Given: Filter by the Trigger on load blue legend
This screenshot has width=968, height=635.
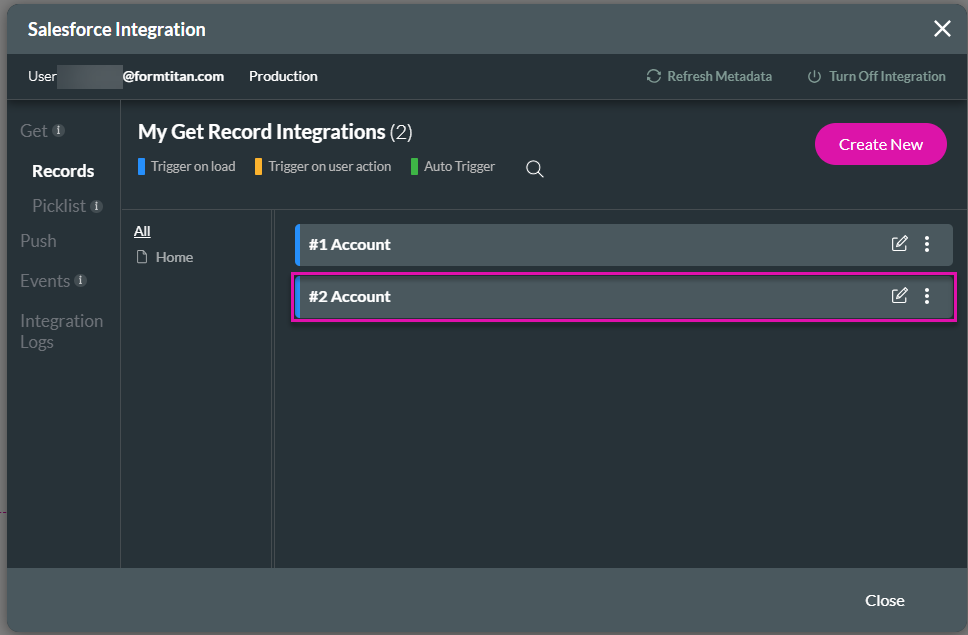Looking at the screenshot, I should [186, 167].
